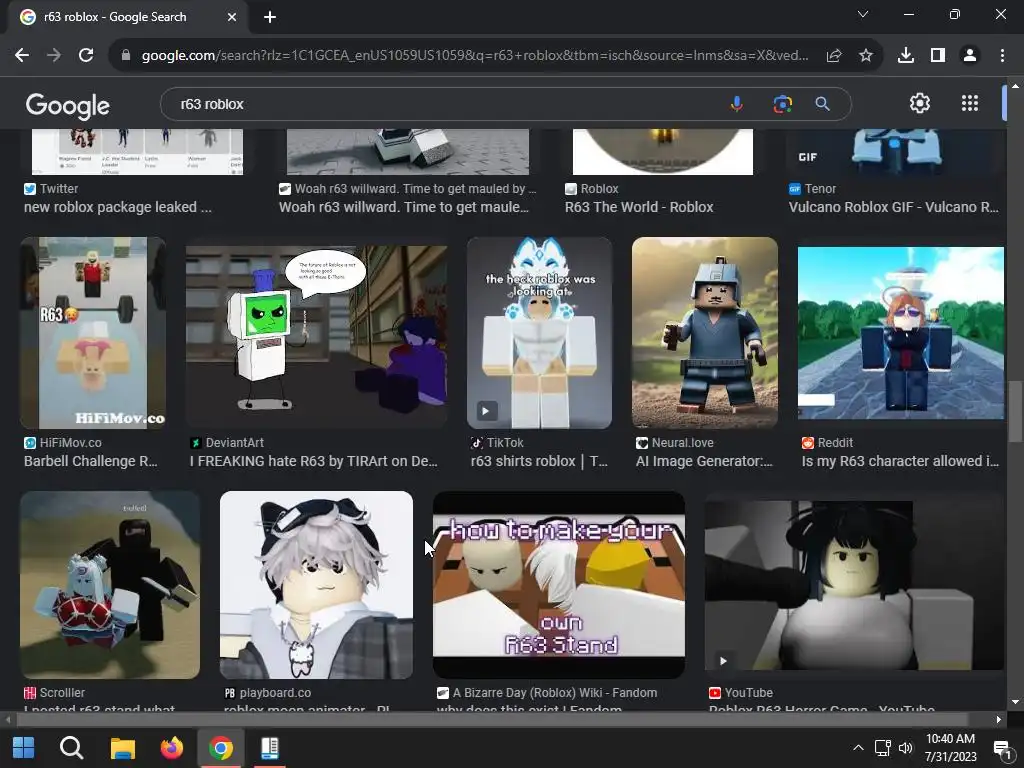View site information via lock icon
Screen dimensions: 1024x768
point(126,56)
